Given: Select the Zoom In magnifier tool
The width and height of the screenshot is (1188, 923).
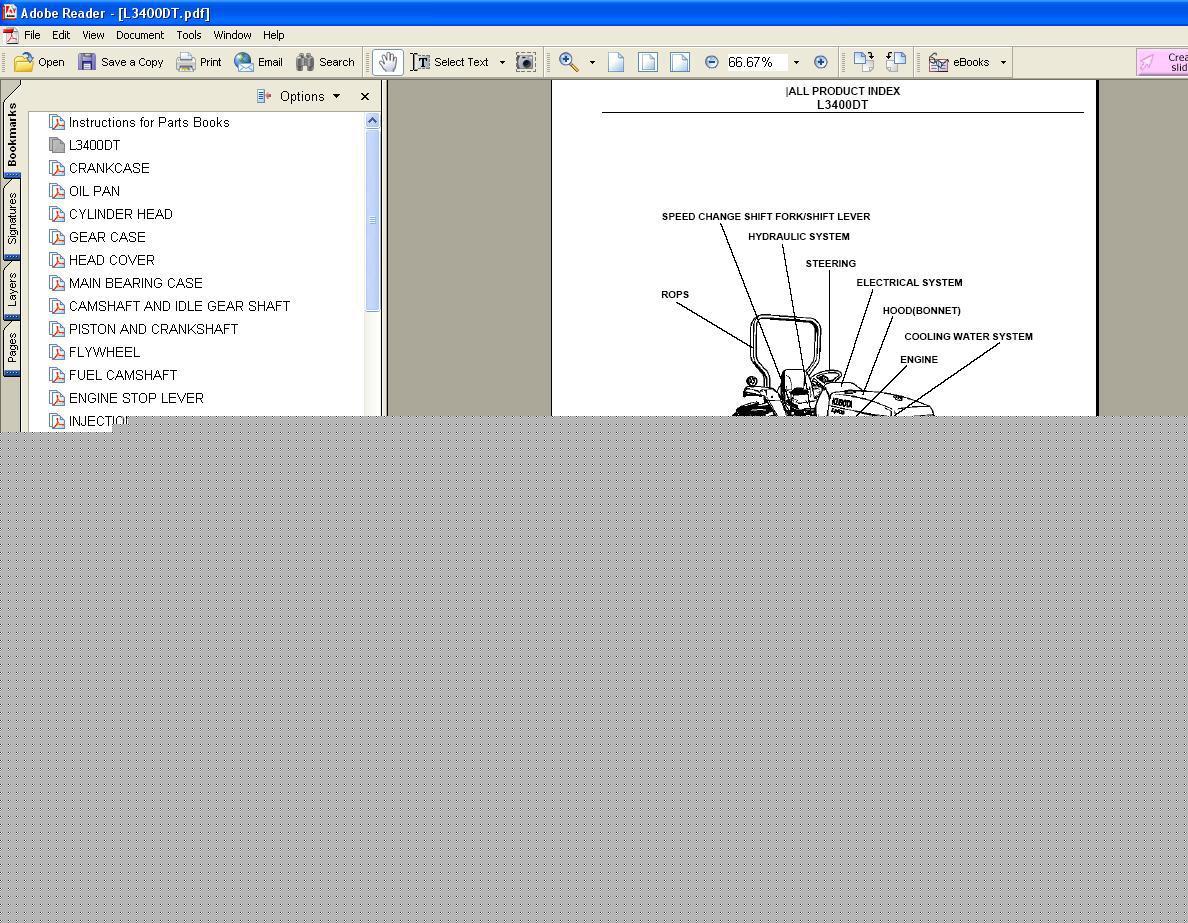Looking at the screenshot, I should 569,62.
